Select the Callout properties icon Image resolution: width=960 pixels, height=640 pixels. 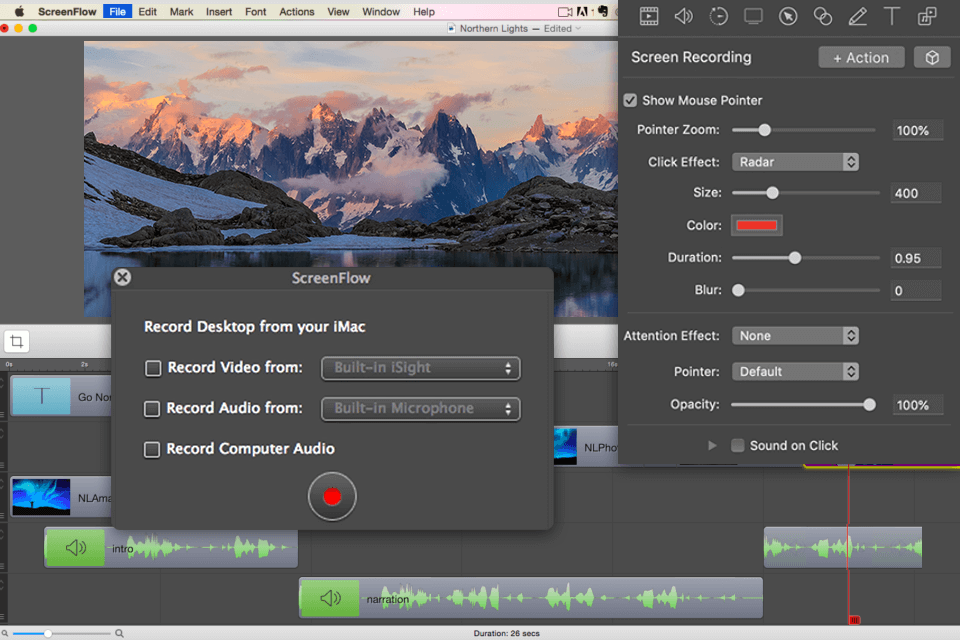(788, 16)
